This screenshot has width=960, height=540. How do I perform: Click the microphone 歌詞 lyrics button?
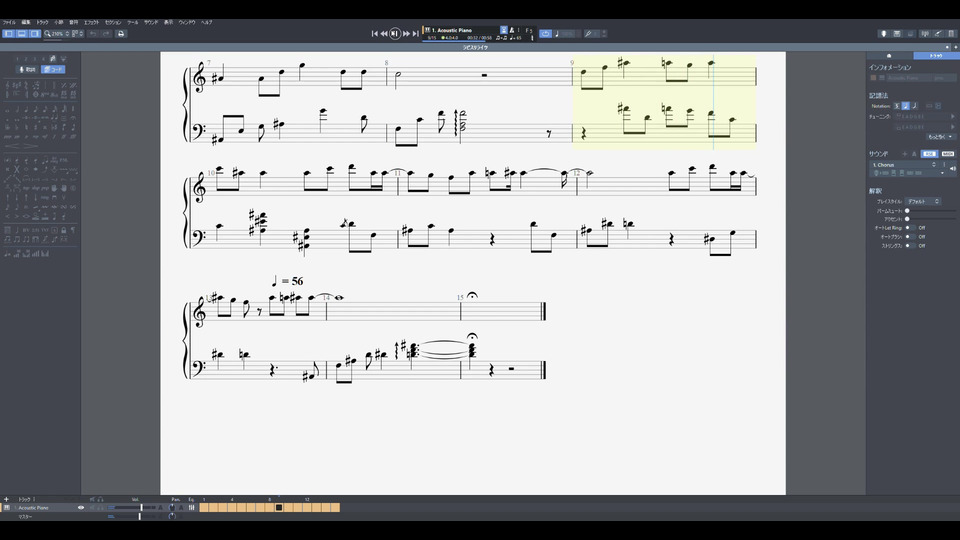27,69
